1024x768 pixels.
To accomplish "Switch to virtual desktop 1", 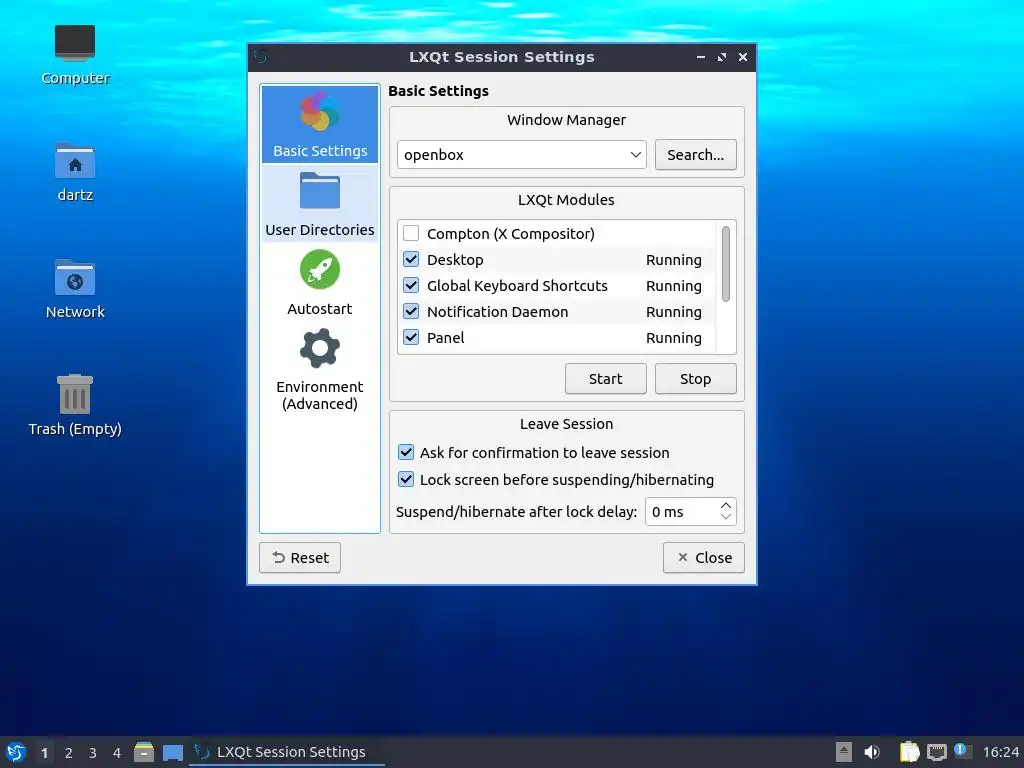I will pyautogui.click(x=44, y=752).
